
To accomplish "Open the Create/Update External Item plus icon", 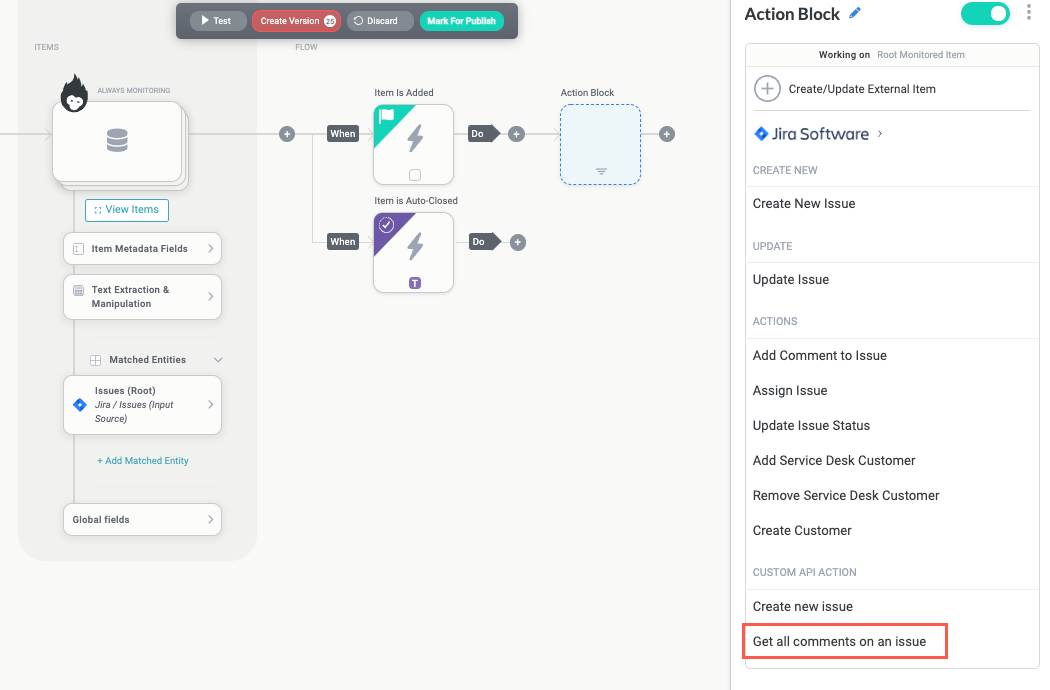I will coord(767,88).
